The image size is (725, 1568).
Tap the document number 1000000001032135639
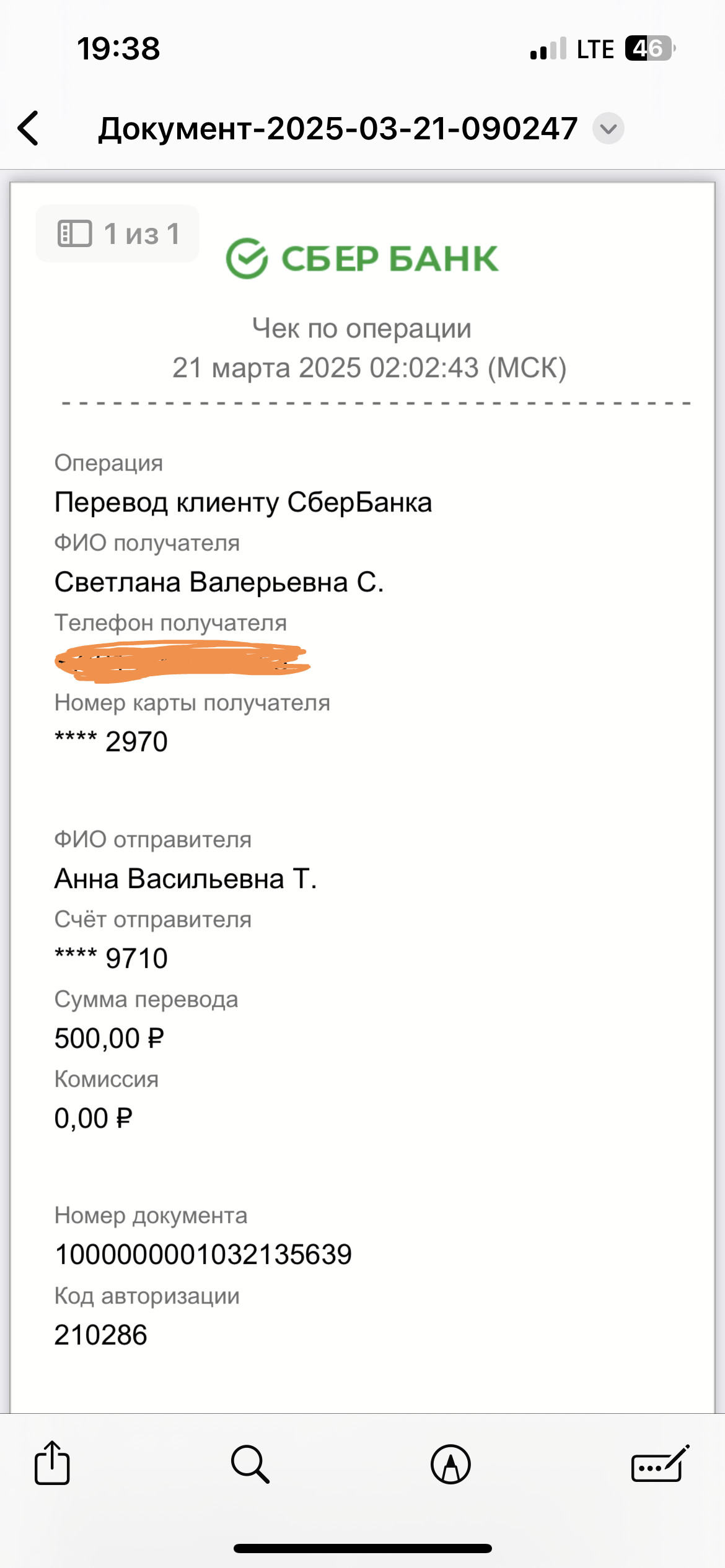coord(203,1255)
